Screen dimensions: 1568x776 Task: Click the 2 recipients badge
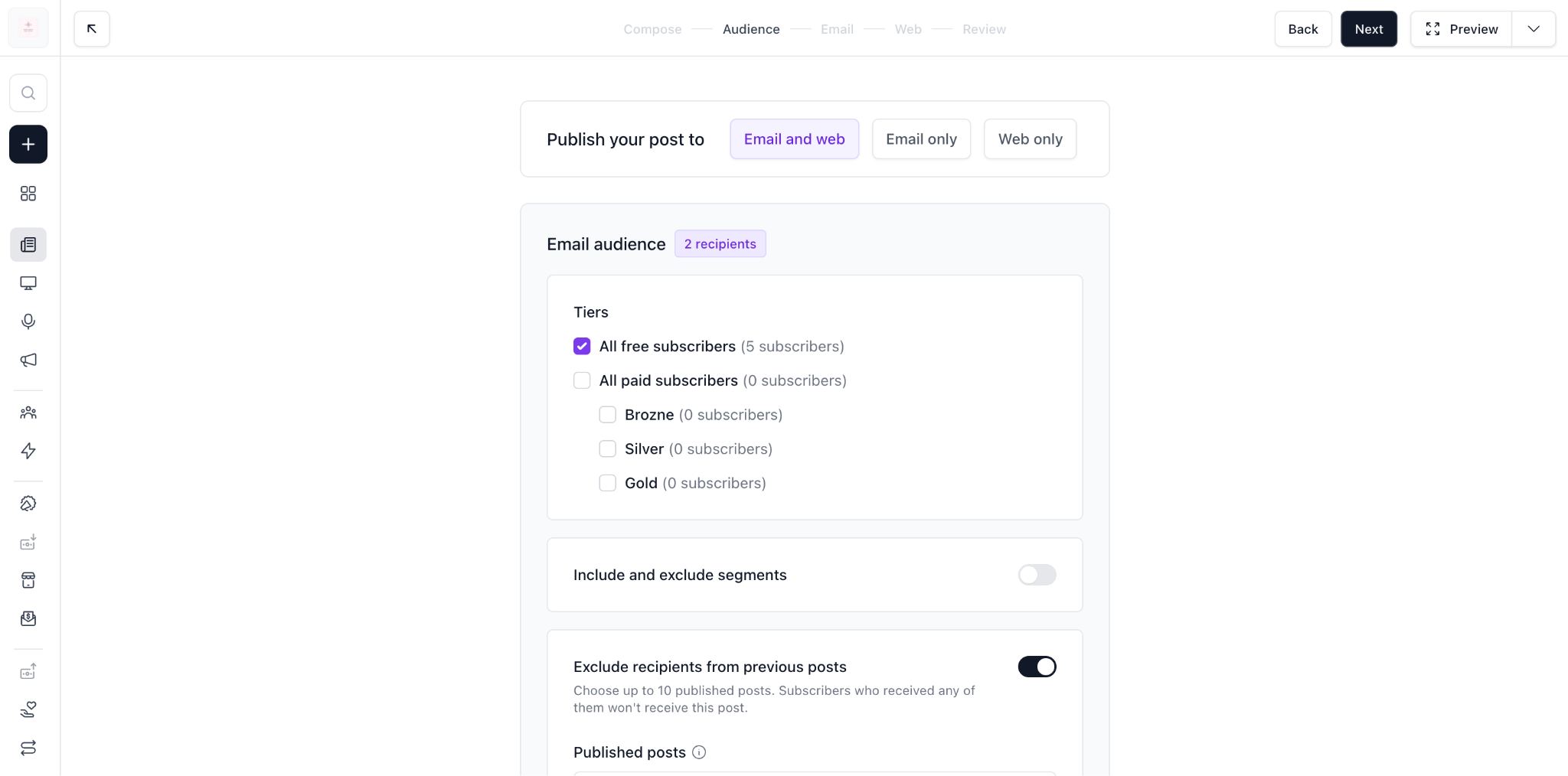(720, 244)
